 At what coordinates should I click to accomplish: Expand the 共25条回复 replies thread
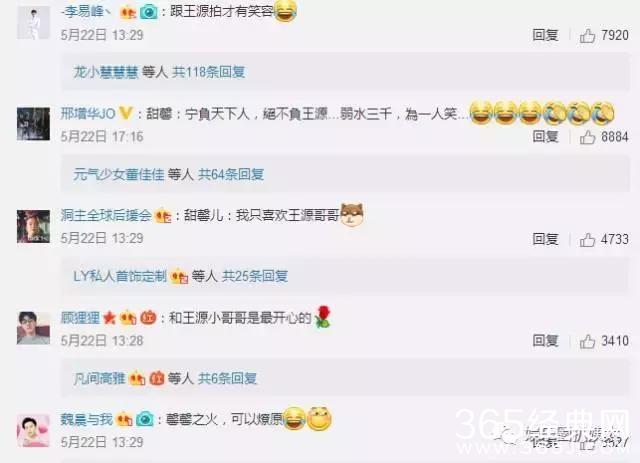pos(255,276)
